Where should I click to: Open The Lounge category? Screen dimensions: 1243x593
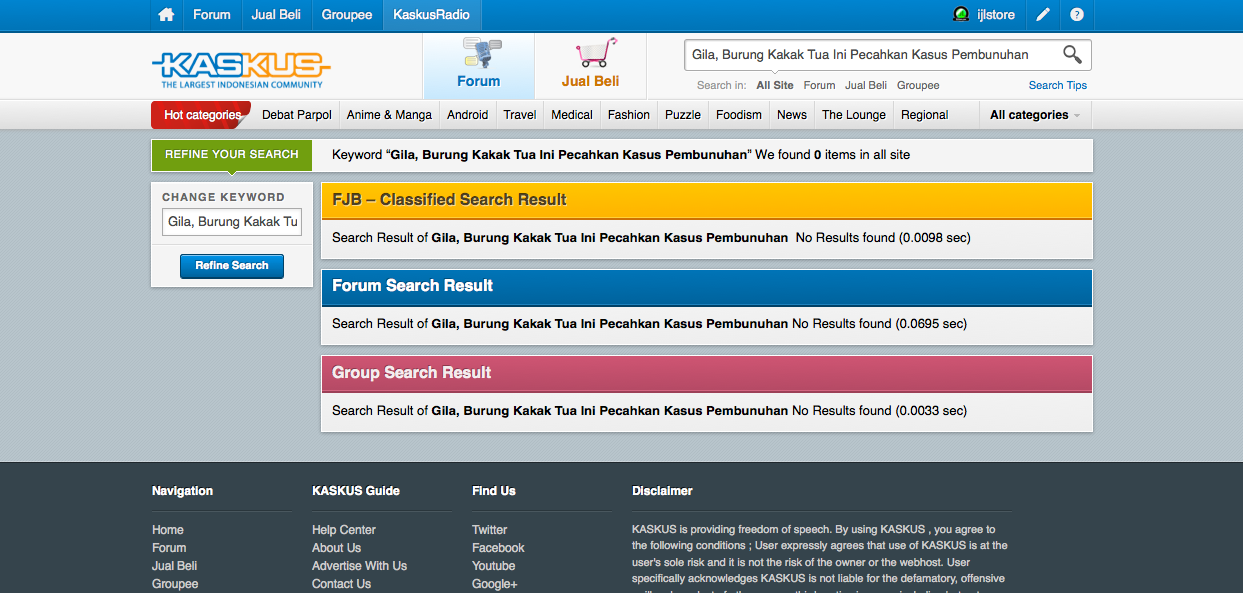click(x=854, y=115)
